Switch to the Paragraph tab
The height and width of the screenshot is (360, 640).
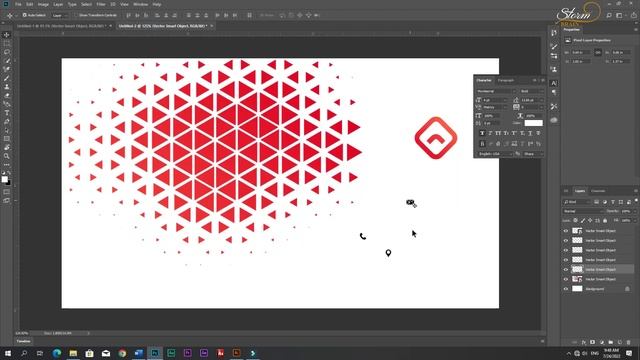(506, 80)
